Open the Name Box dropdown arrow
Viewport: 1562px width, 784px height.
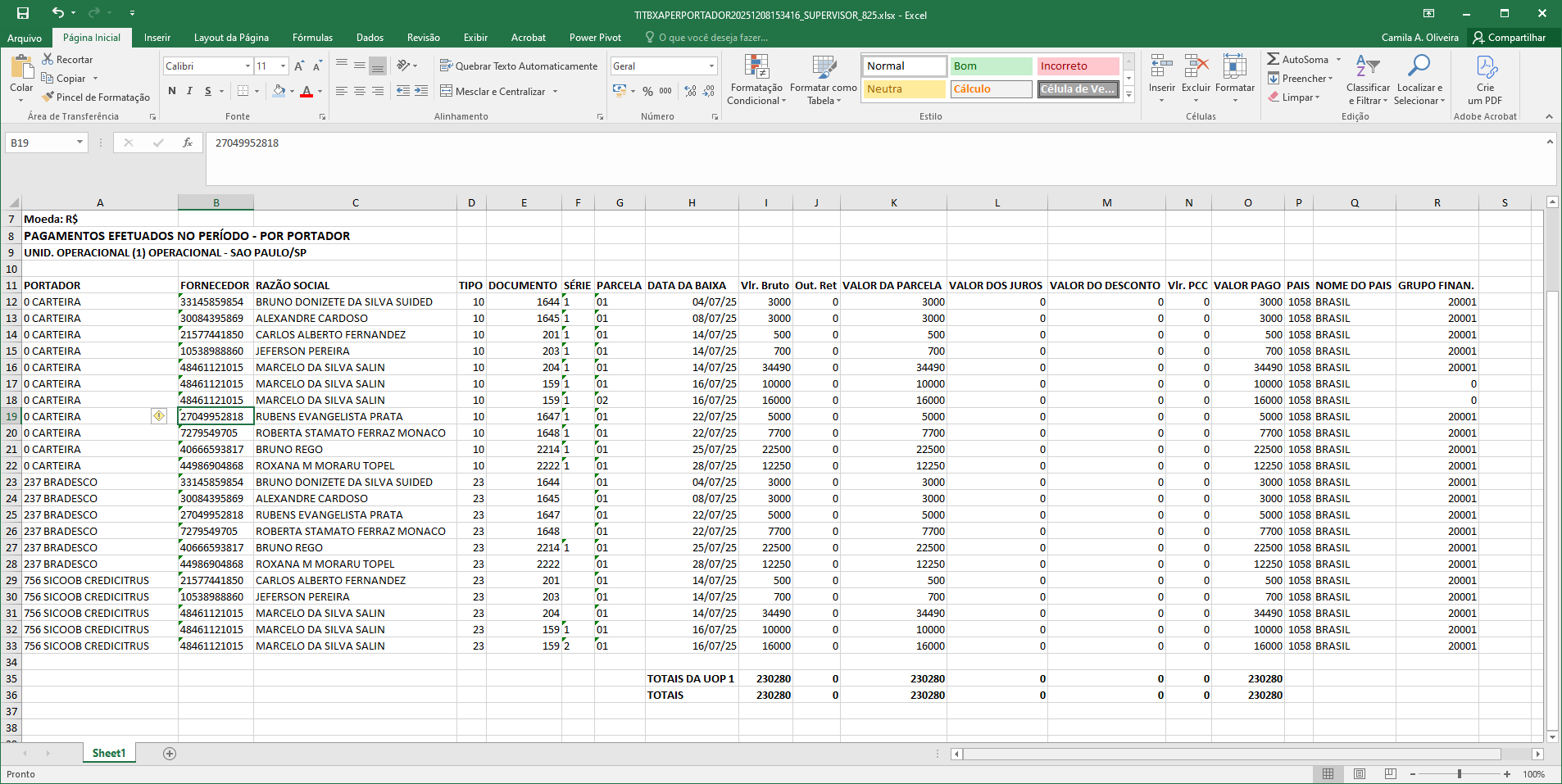(x=79, y=143)
